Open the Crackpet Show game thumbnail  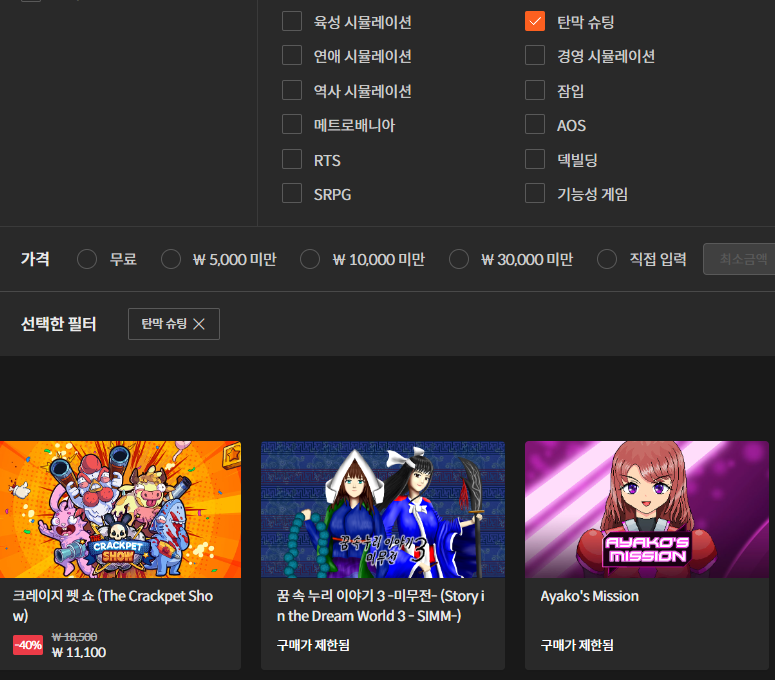120,509
